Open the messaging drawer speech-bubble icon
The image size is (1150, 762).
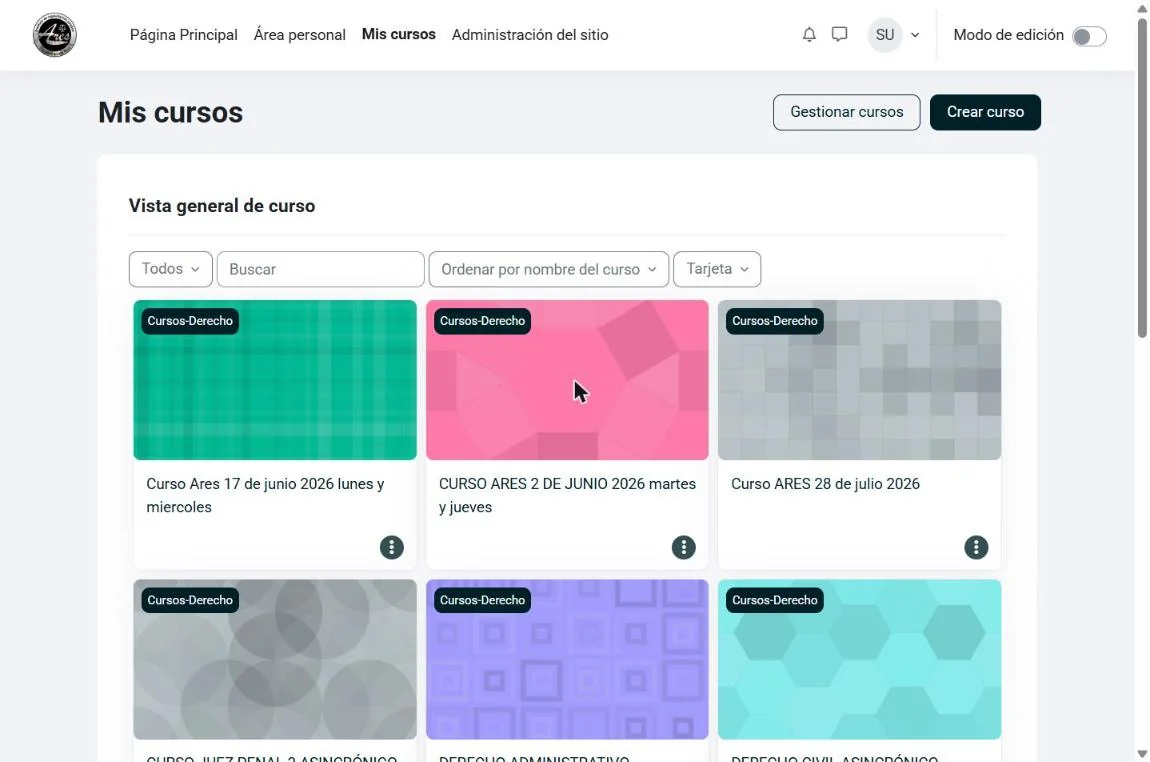tap(840, 34)
